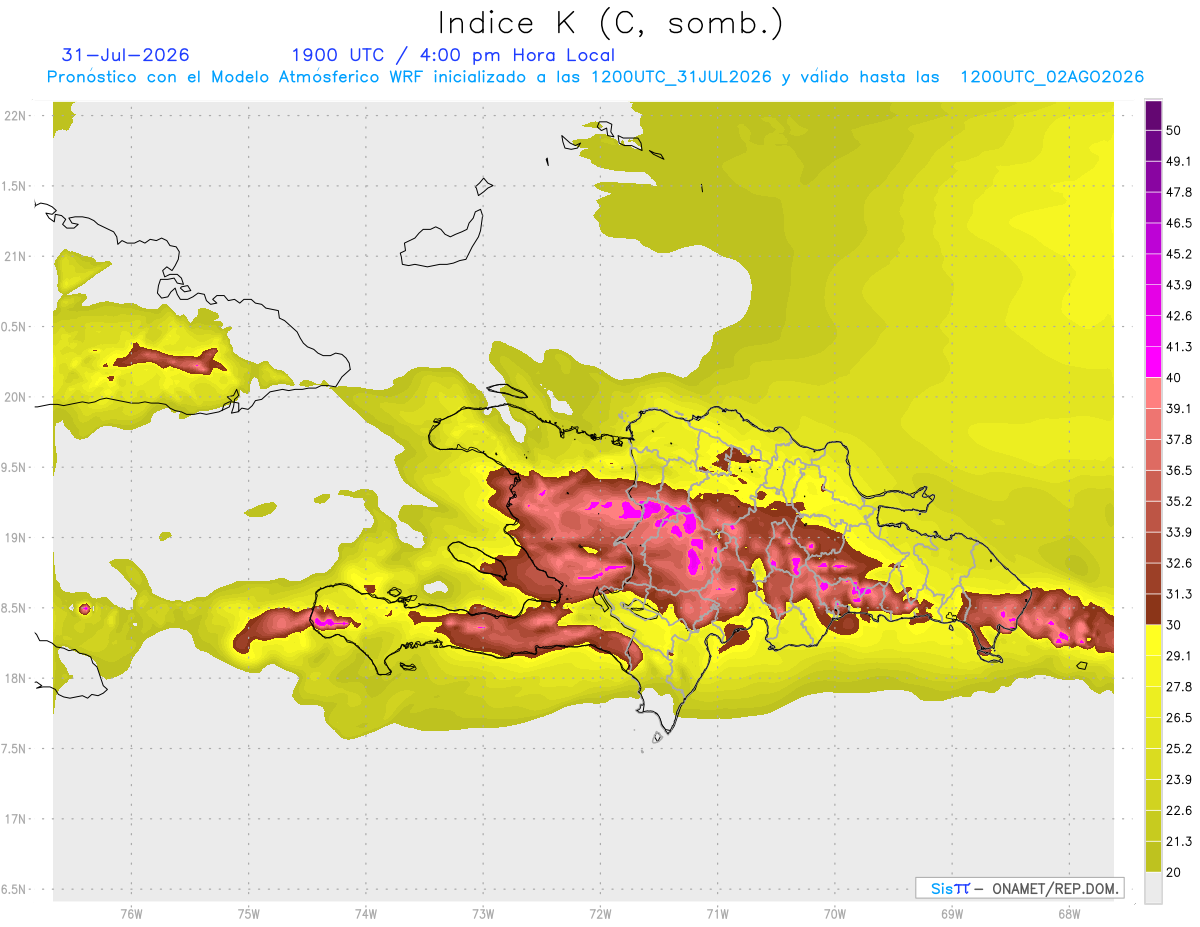Click the '70W' longitude label
1200x927 pixels.
pyautogui.click(x=834, y=914)
